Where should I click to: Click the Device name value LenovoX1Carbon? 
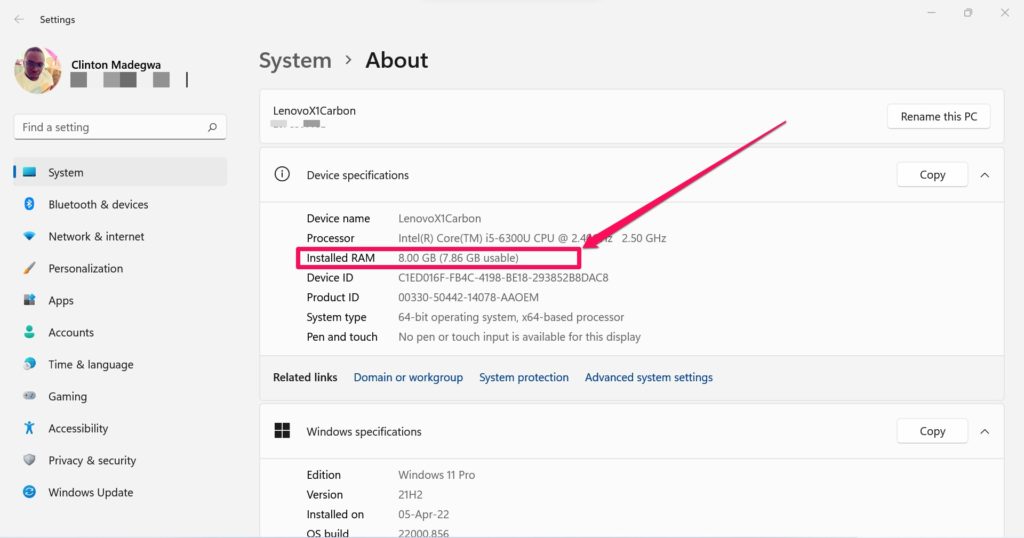coord(440,219)
